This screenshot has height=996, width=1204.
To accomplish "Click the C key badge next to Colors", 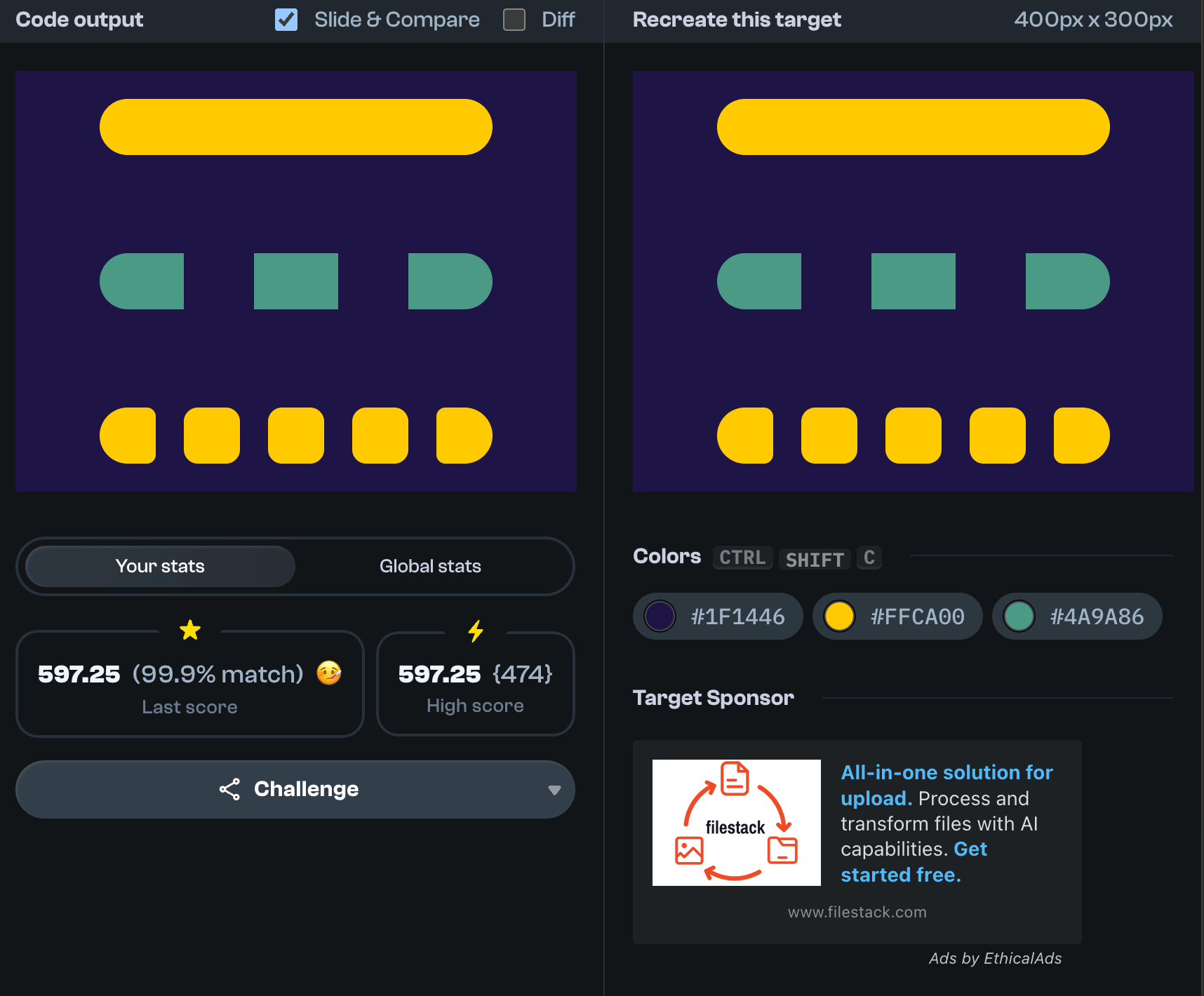I will (x=869, y=558).
